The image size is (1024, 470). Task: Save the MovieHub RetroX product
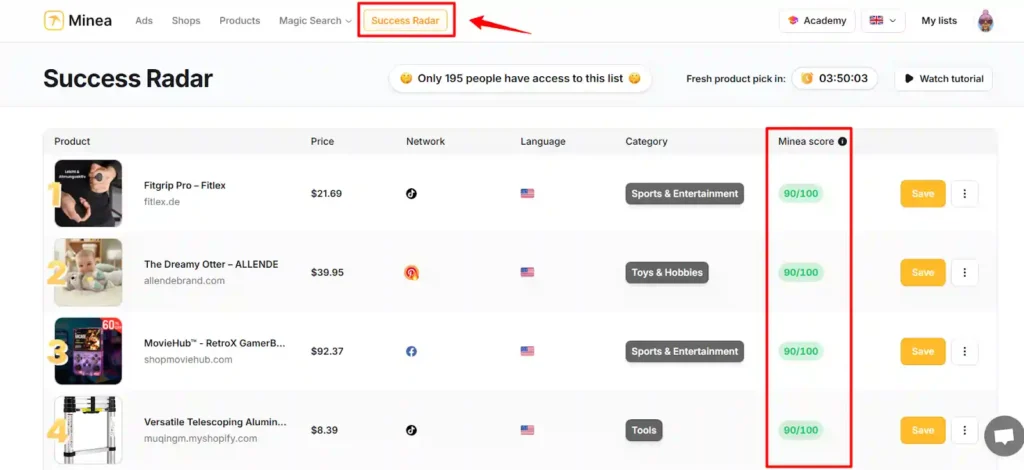923,351
